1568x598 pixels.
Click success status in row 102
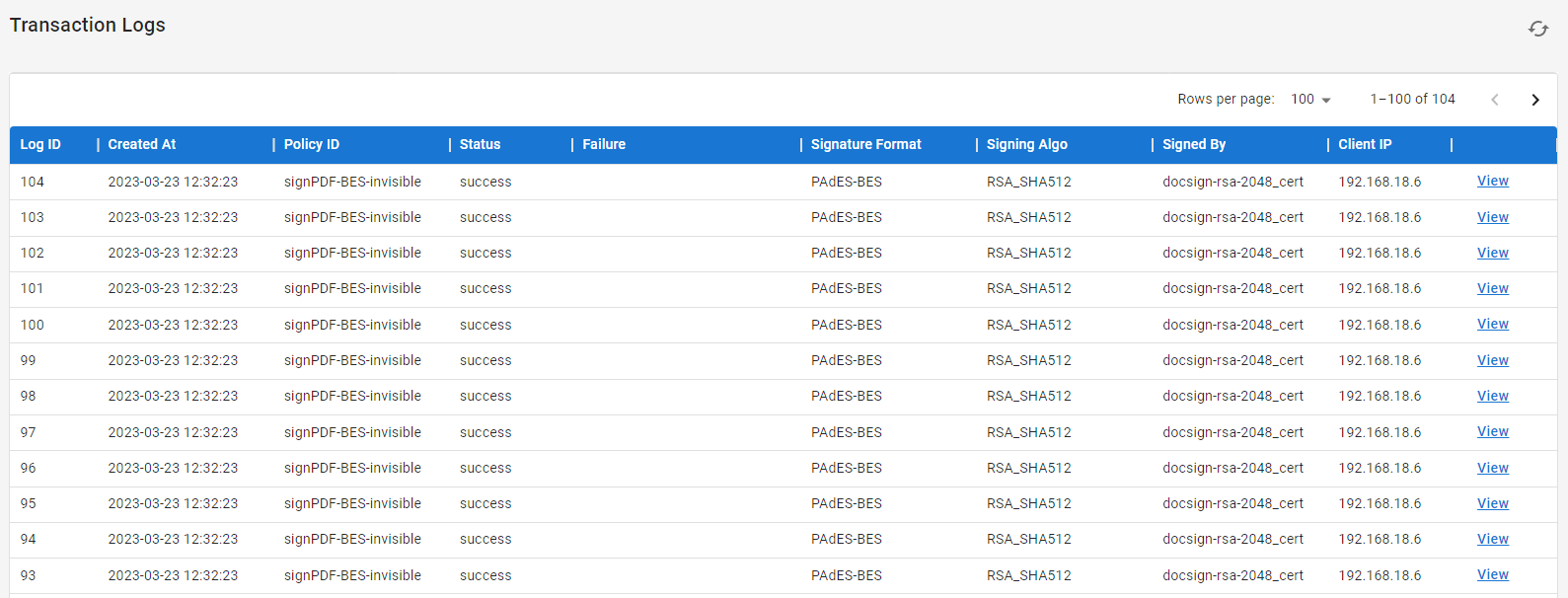tap(485, 253)
